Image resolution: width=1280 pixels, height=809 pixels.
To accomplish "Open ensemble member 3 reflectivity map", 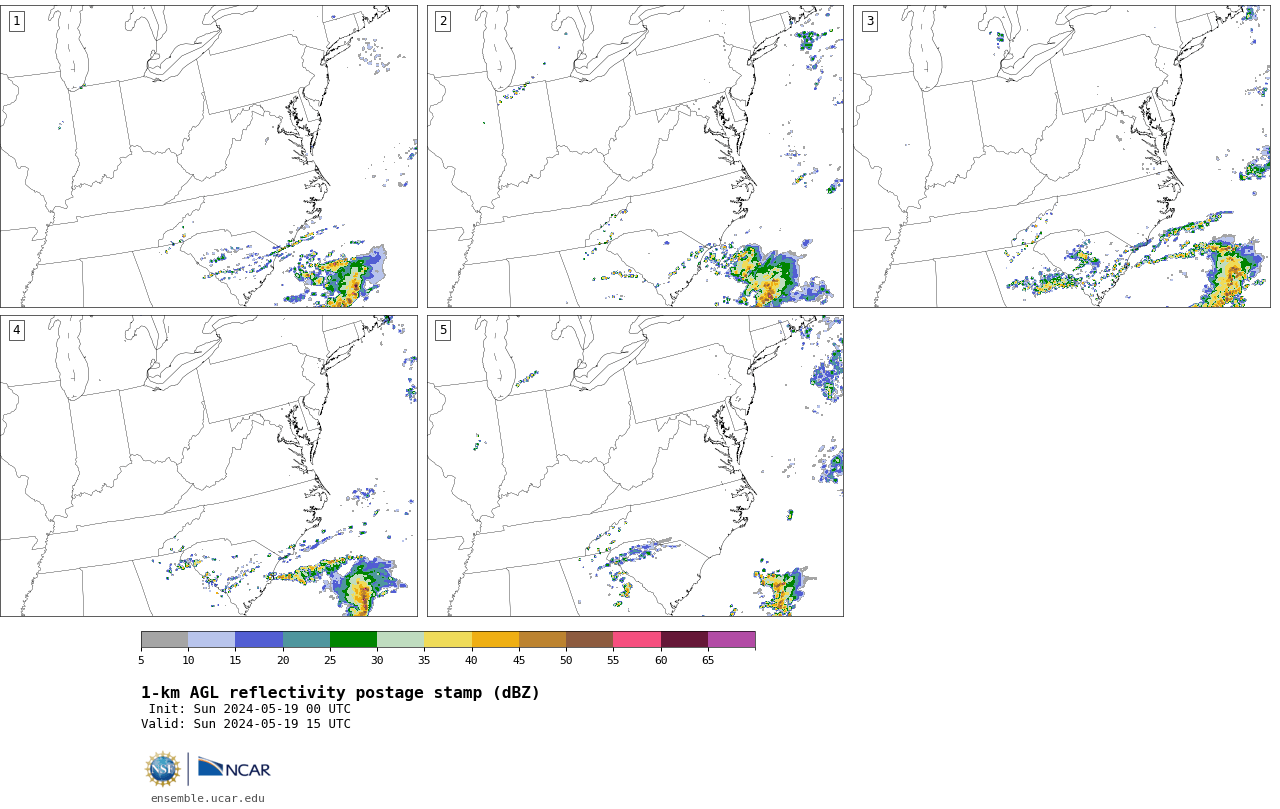I will tap(1061, 156).
